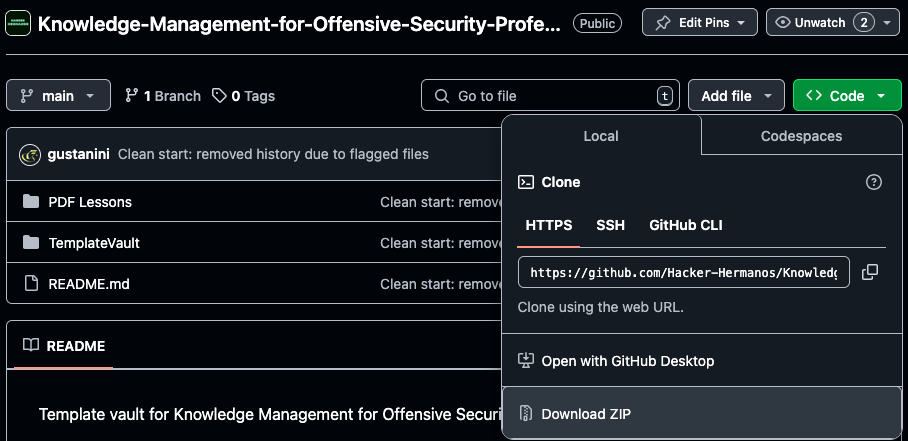Click the PDF Lessons folder icon
Viewport: 908px width, 441px height.
click(x=31, y=201)
